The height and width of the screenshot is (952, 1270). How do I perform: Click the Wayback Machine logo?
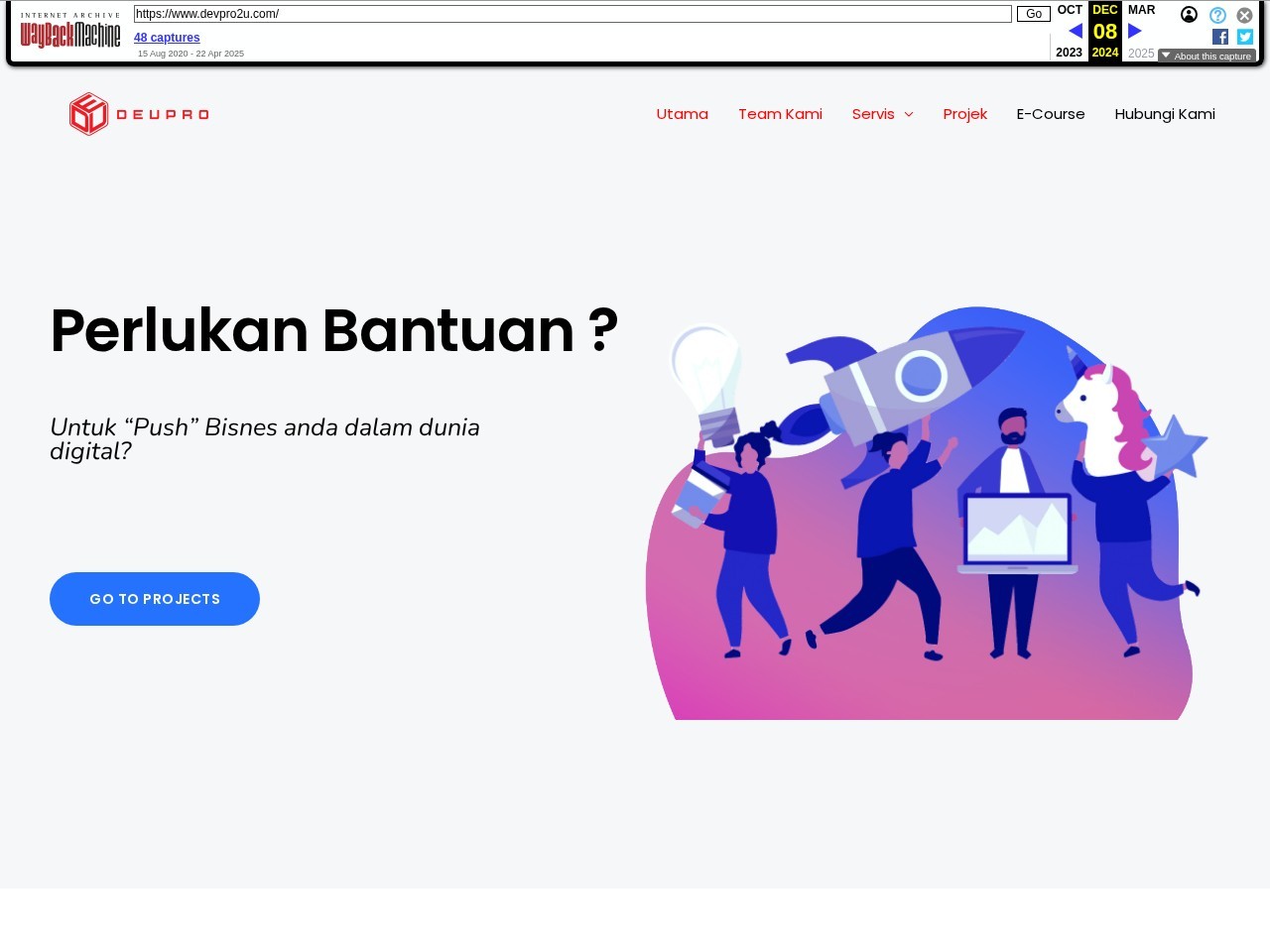(x=70, y=31)
